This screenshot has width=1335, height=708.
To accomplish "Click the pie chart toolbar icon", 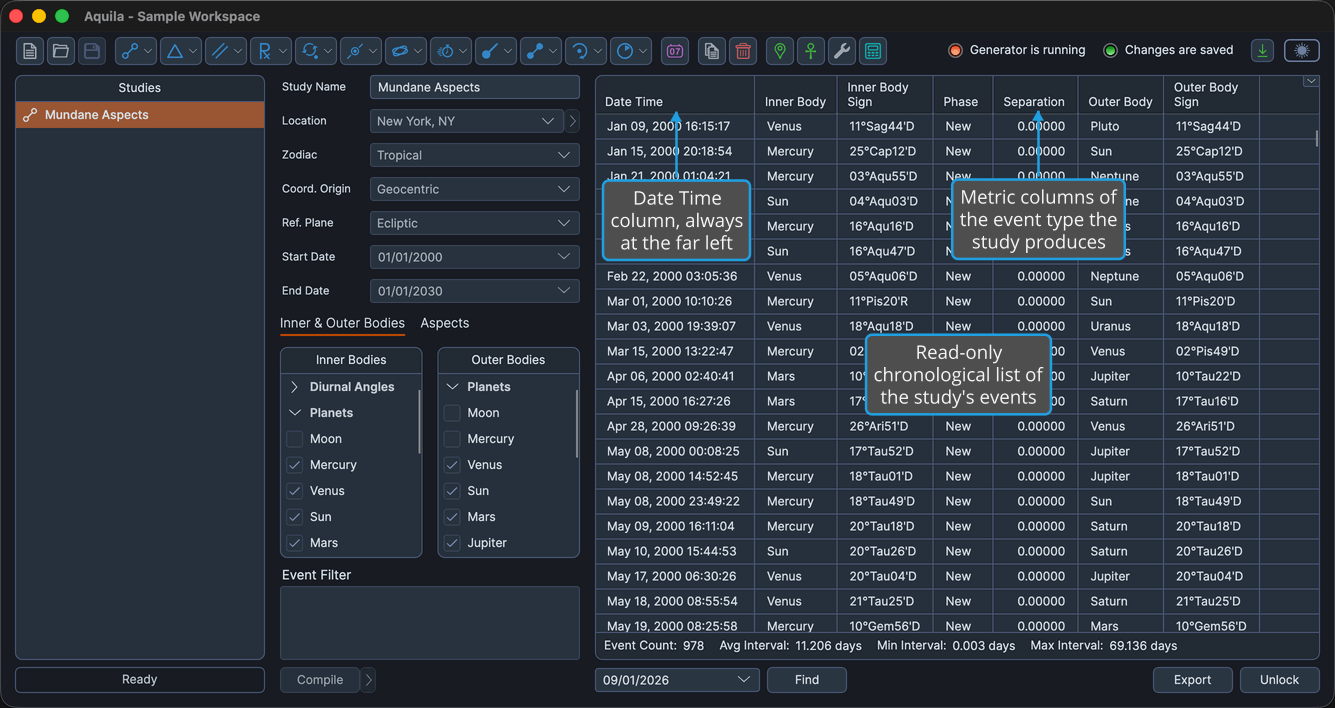I will click(631, 51).
